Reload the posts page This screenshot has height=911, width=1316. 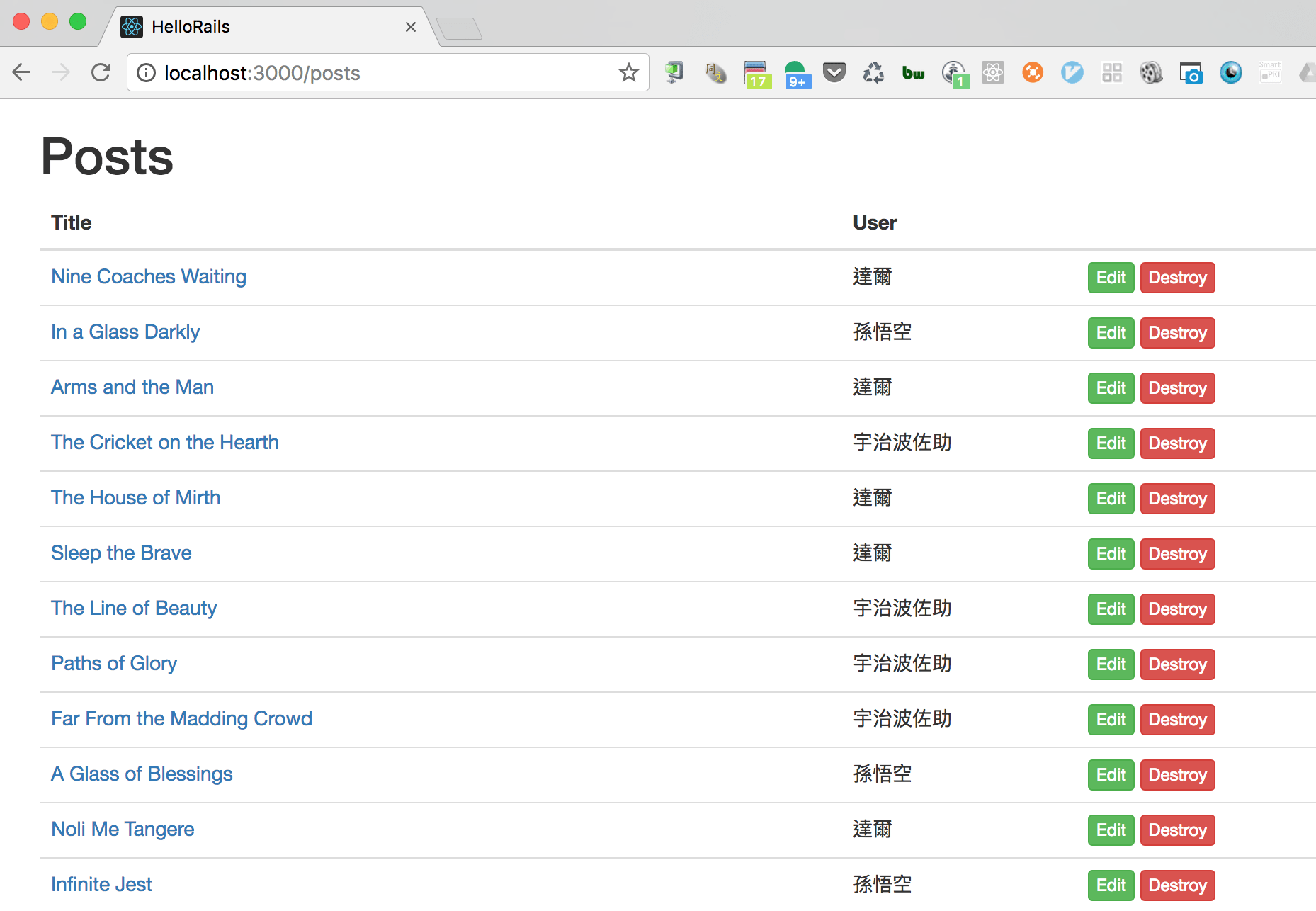[101, 72]
